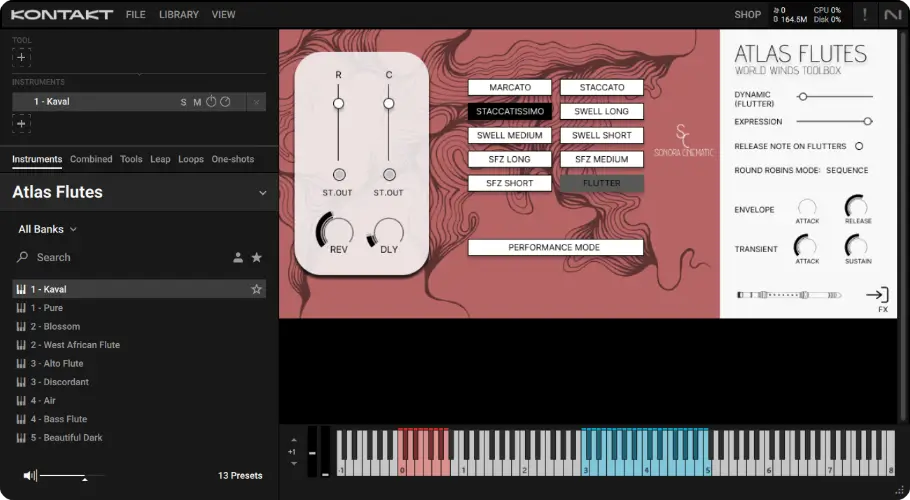The width and height of the screenshot is (910, 500).
Task: Click the piano icon beside 2 - Blossom
Action: pos(21,327)
